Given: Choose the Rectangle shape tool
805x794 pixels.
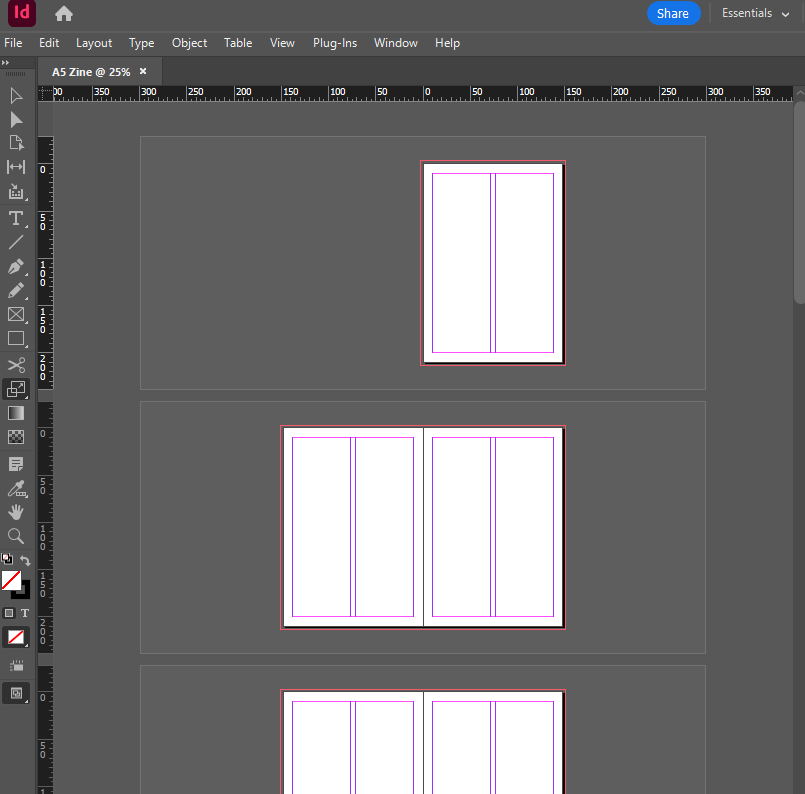Looking at the screenshot, I should [16, 339].
